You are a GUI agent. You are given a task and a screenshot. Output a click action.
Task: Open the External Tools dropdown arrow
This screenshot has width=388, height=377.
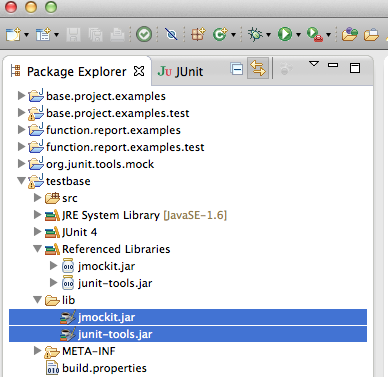click(328, 35)
